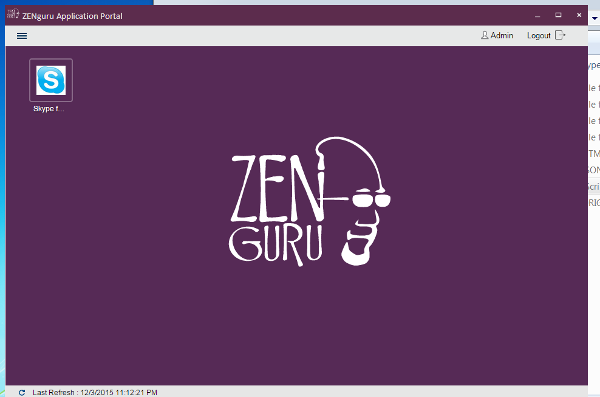Minimize the ZENguru Application Portal window
Screen dimensions: 600x397
click(x=537, y=16)
